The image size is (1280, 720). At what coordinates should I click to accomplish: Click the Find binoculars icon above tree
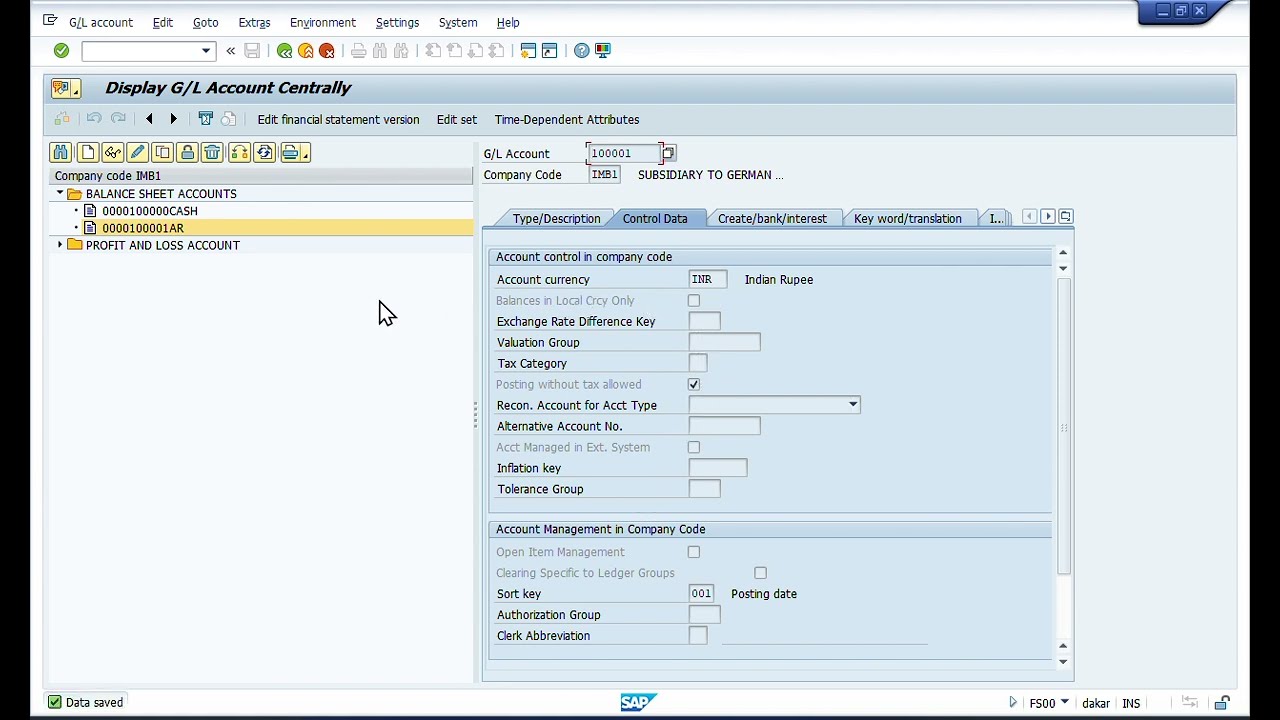click(61, 153)
